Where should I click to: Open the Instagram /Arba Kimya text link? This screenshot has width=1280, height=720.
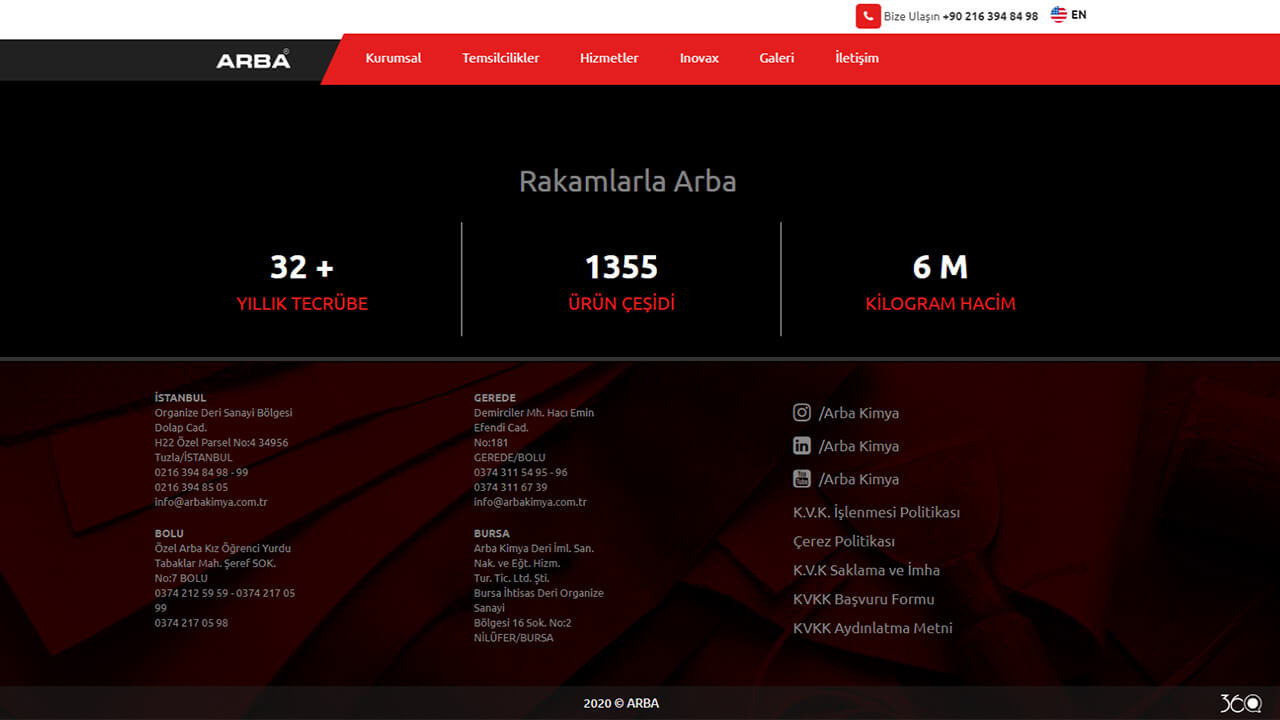tap(859, 412)
